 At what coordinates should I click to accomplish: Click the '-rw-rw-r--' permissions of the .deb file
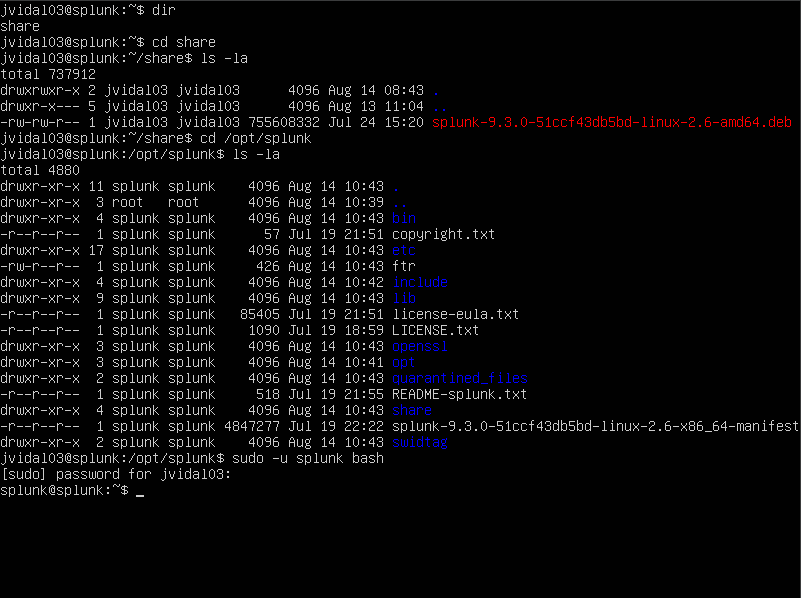(x=40, y=123)
